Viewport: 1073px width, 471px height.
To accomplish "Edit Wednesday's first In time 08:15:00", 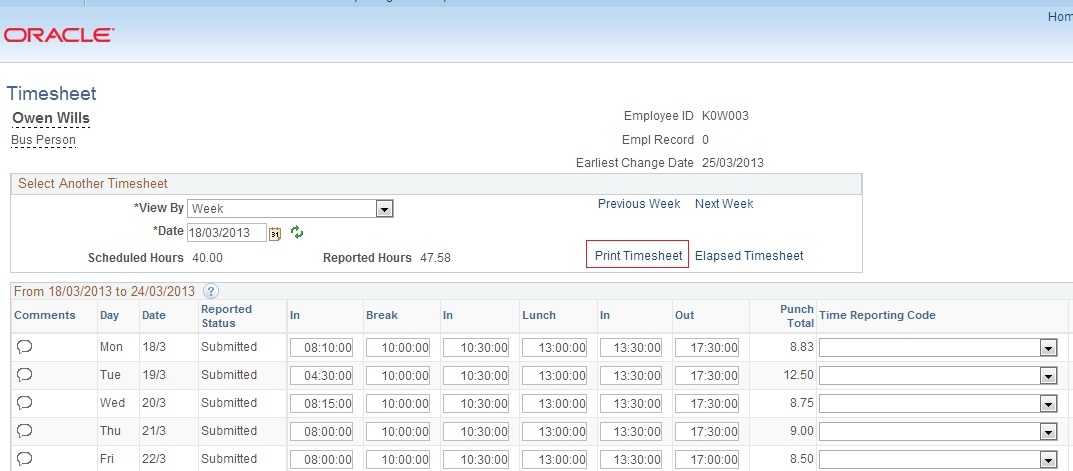I will coord(321,404).
